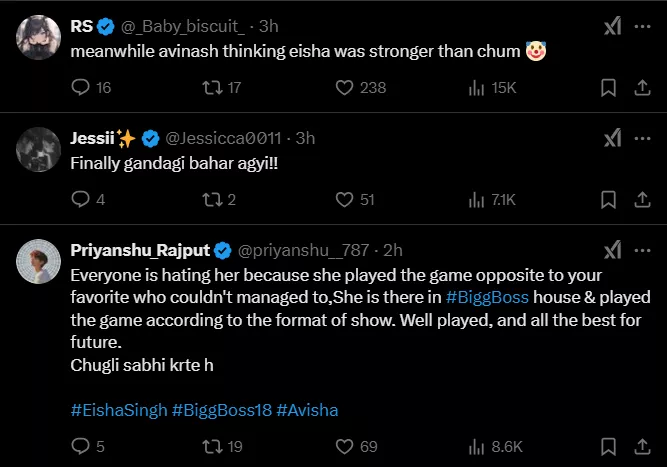Open RS's profile picture
667x467 pixels.
tap(37, 39)
